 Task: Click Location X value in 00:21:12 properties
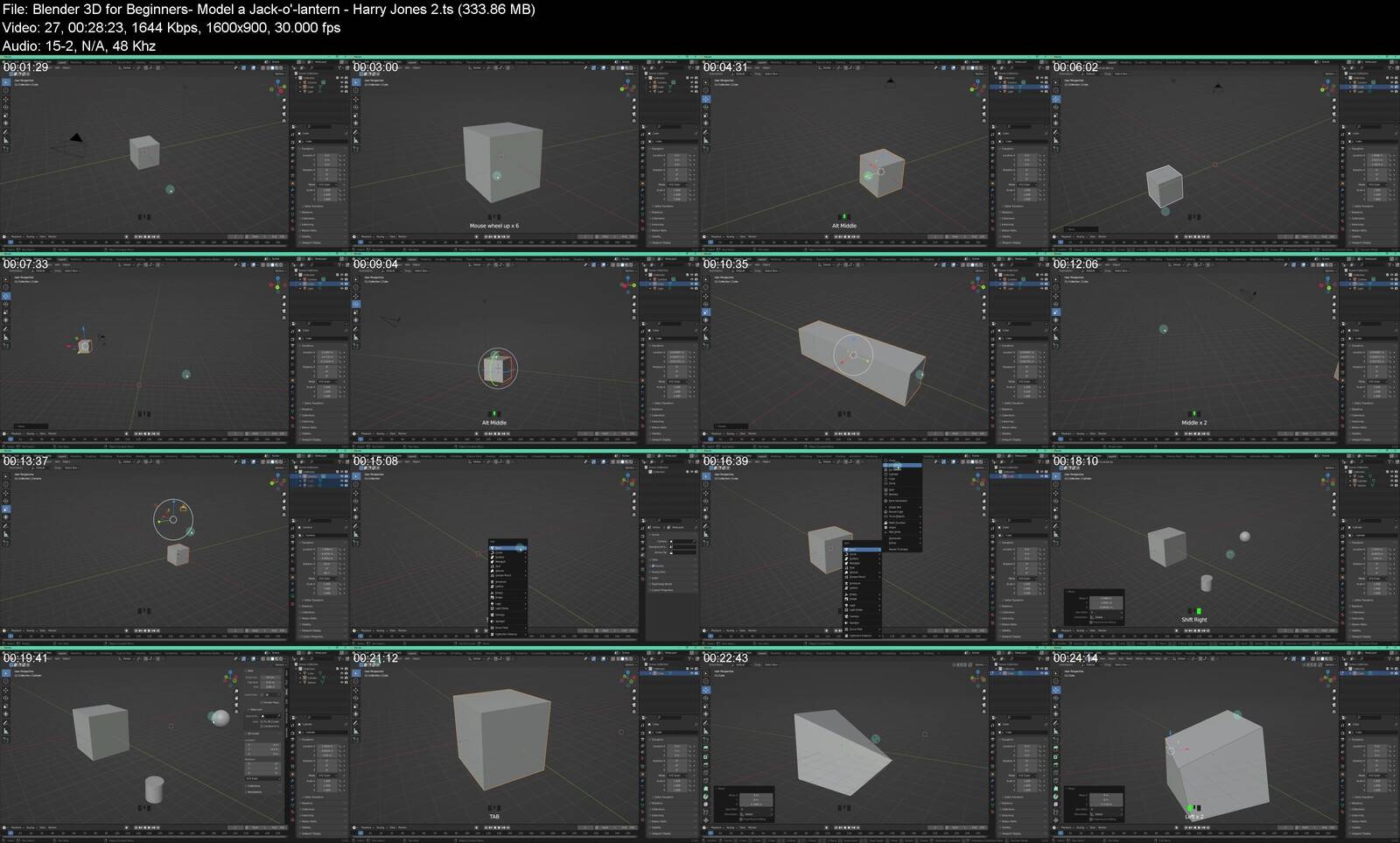678,746
